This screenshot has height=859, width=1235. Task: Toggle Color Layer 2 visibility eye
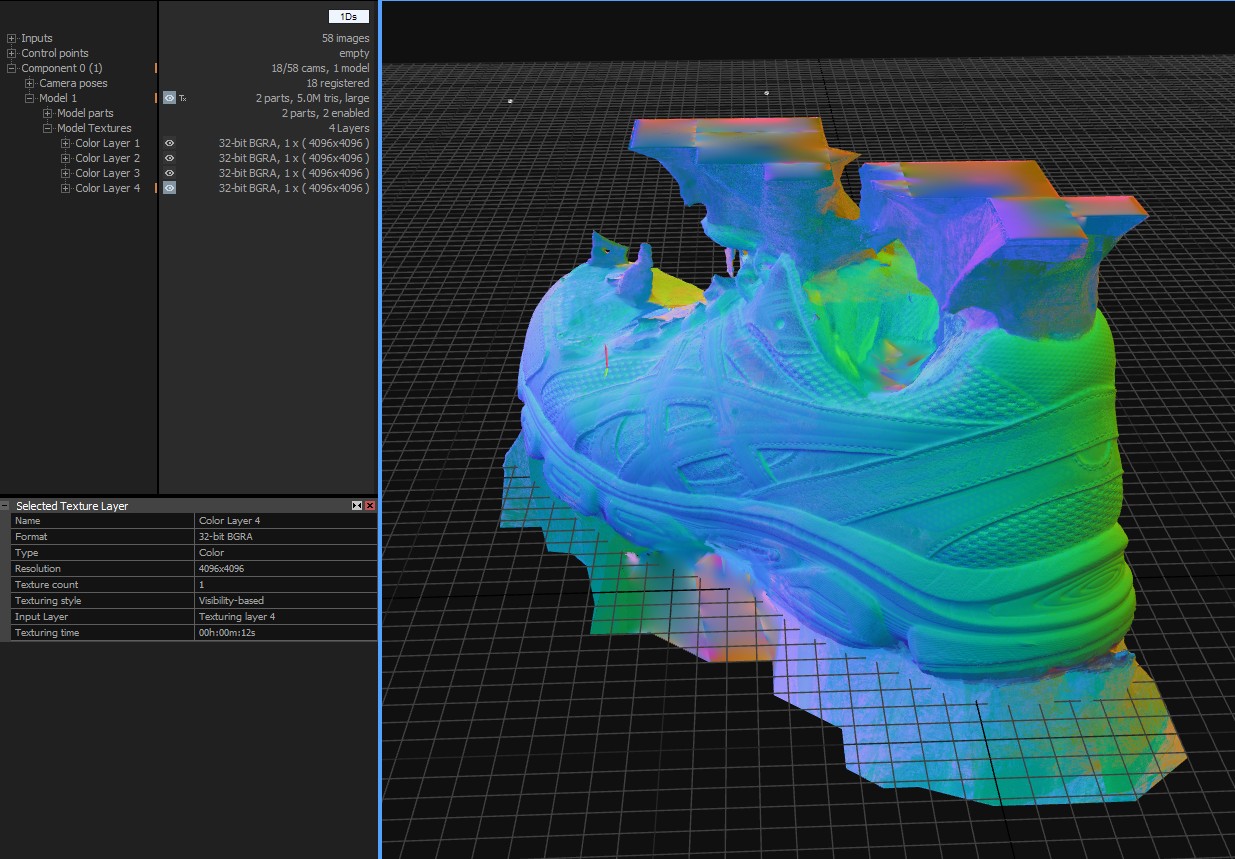pyautogui.click(x=170, y=158)
